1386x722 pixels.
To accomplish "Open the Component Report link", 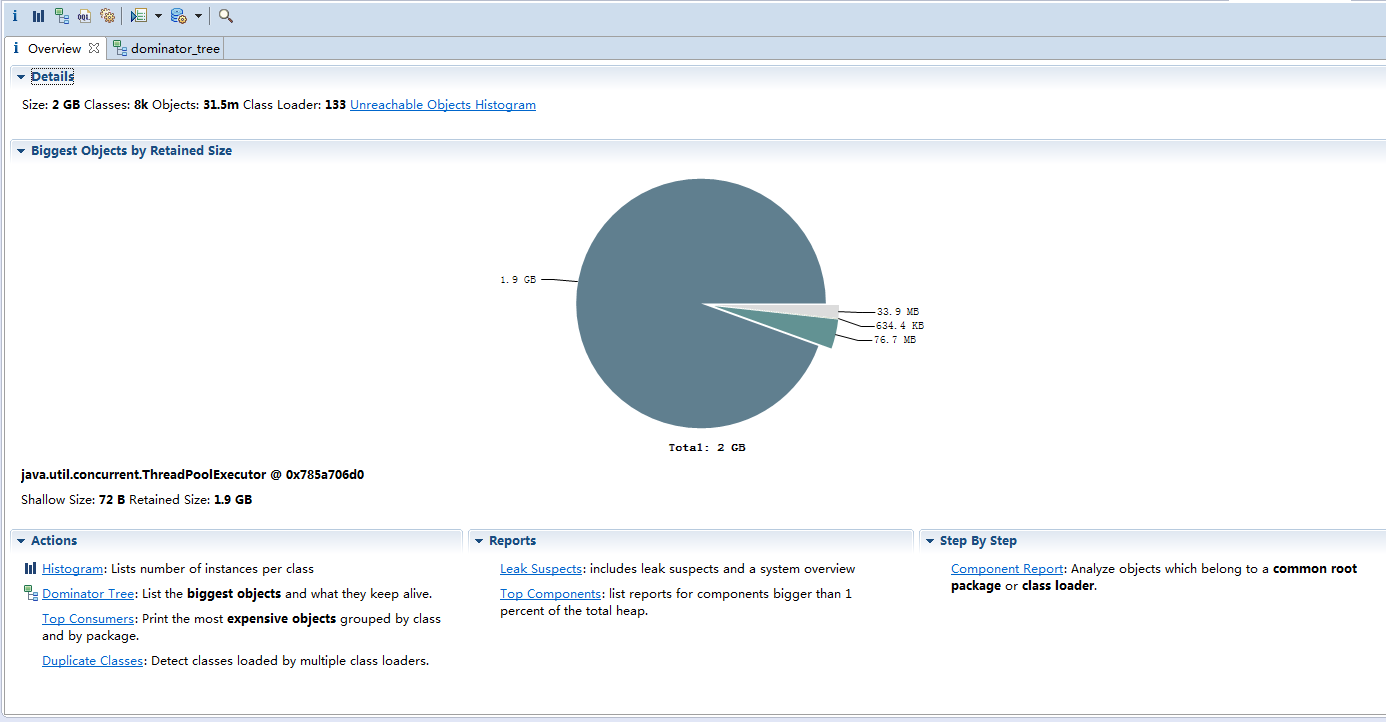I will point(1008,569).
